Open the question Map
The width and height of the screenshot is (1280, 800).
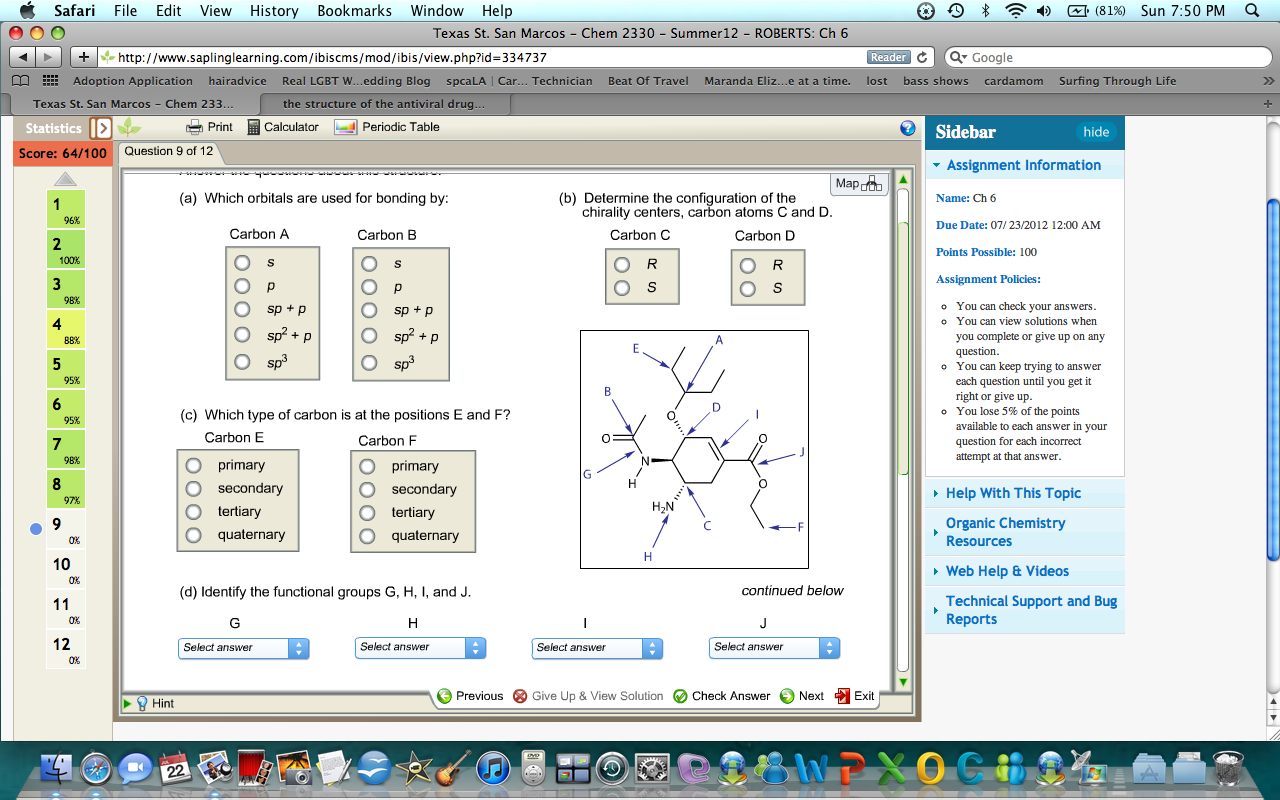[859, 183]
